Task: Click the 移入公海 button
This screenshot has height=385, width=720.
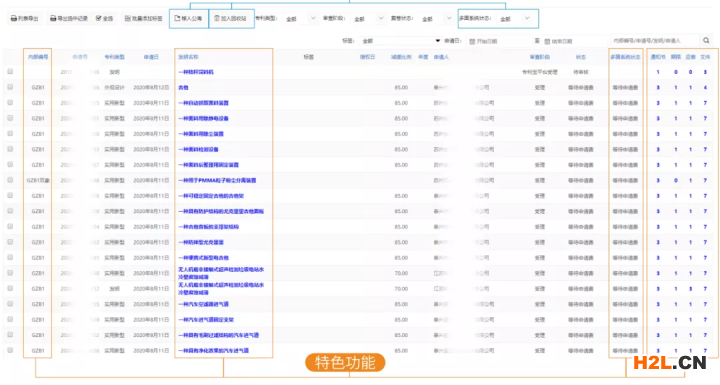Action: [x=188, y=18]
